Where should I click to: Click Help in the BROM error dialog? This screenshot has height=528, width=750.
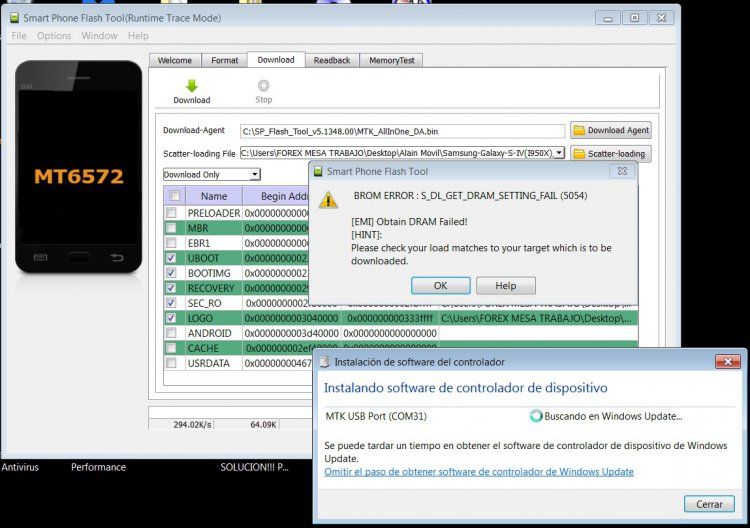pyautogui.click(x=506, y=286)
